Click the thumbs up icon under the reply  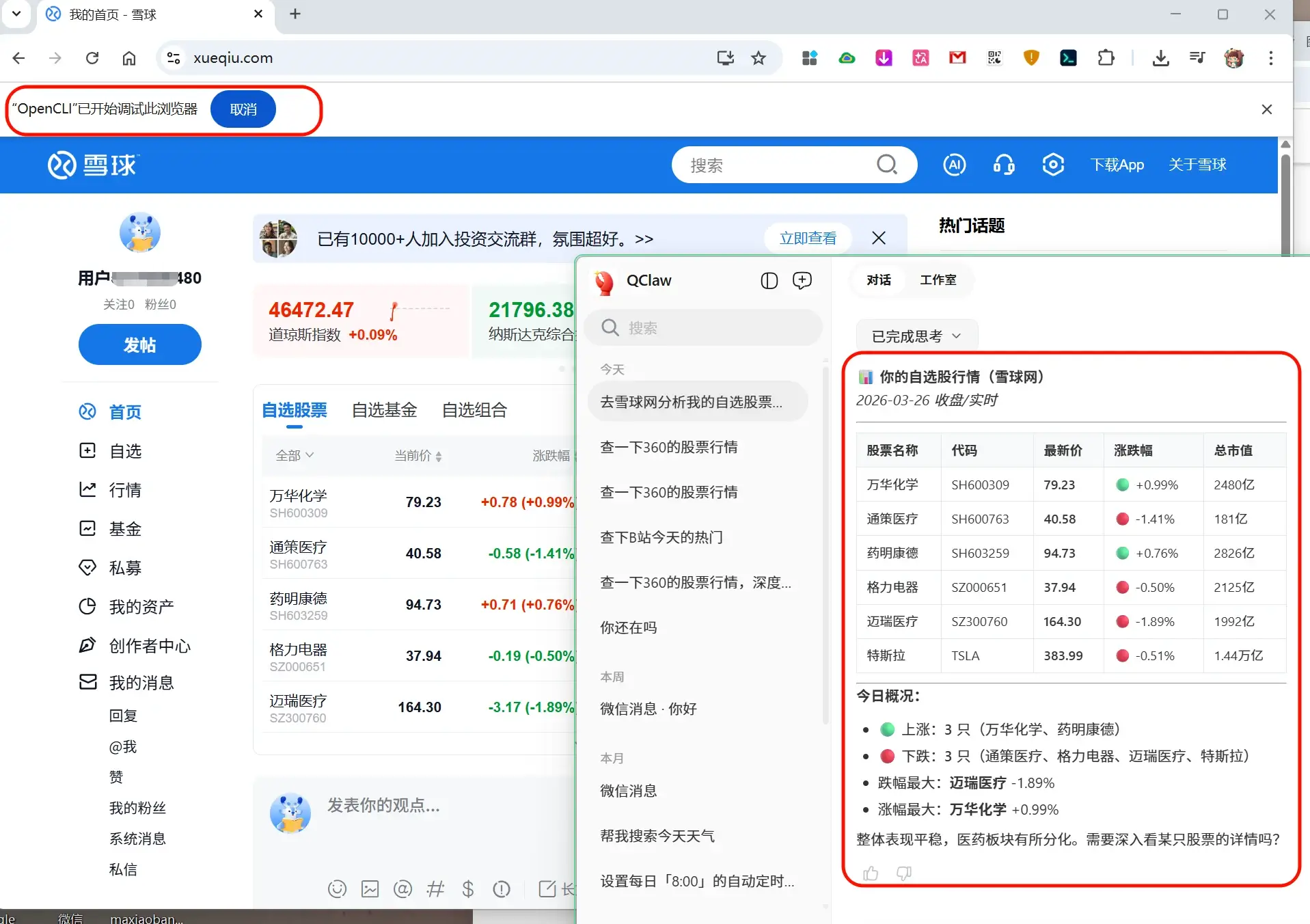pos(871,873)
